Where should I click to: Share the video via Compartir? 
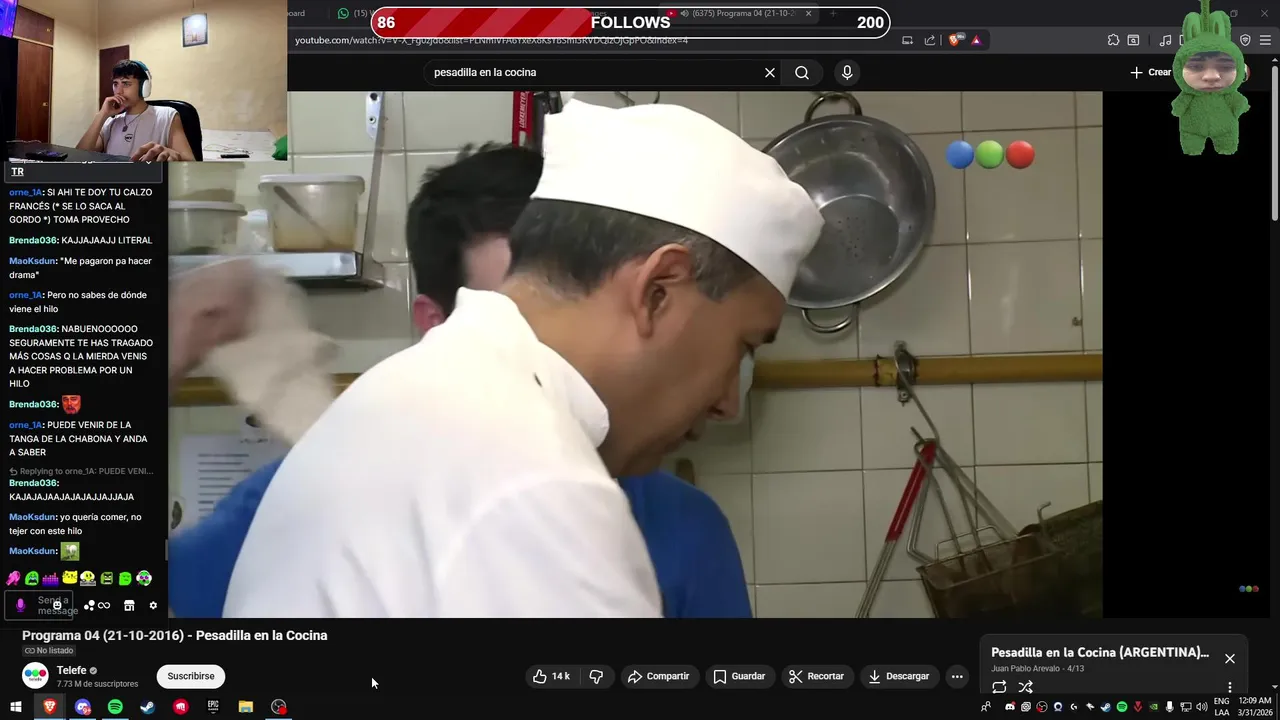tap(658, 677)
